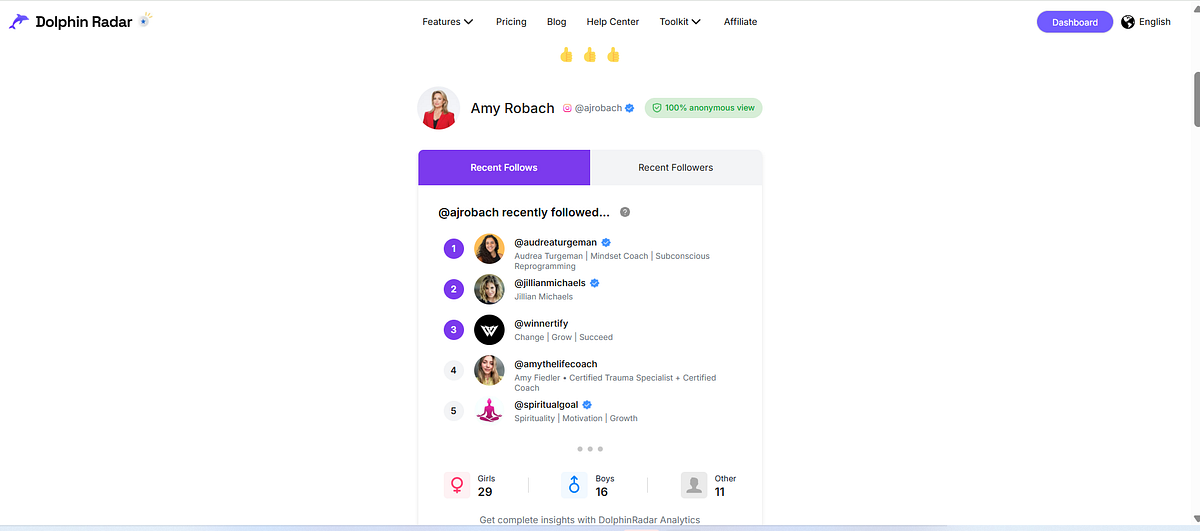Image resolution: width=1200 pixels, height=531 pixels.
Task: Open Amy Robach's profile picture
Action: click(x=438, y=108)
